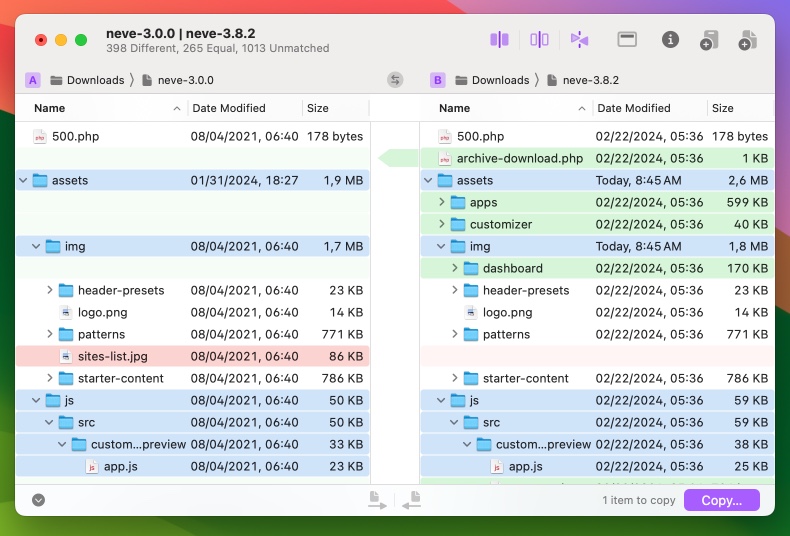Screen dimensions: 790x536
Task: Collapse the right img folder
Action: click(441, 246)
